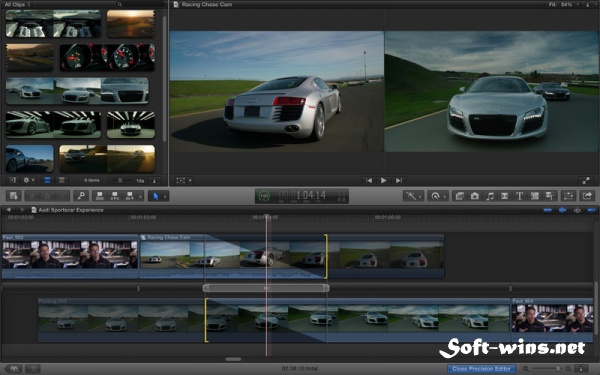Click the Precision Editor transition handle bar
The height and width of the screenshot is (375, 600).
[266, 288]
